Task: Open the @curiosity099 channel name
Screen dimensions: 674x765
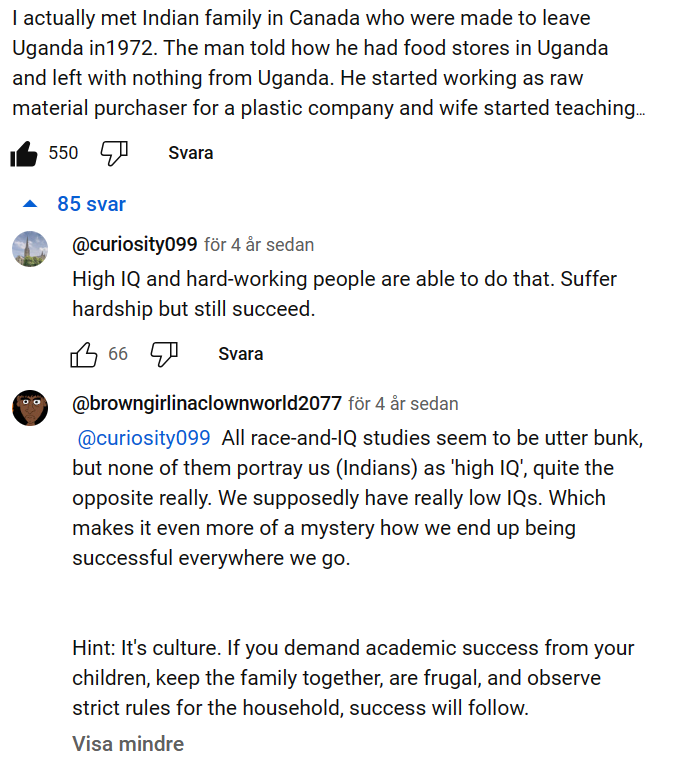Action: (x=135, y=244)
